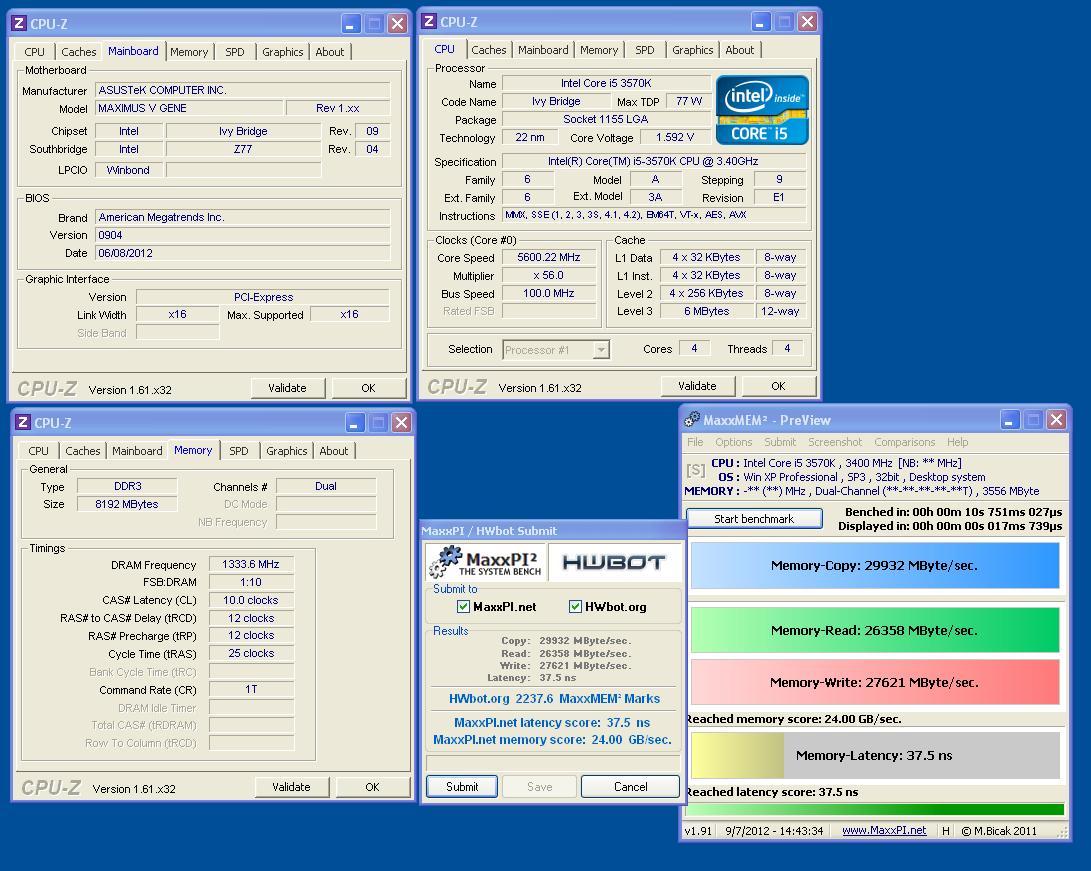Open the www.MaxxPI.net link
Screen dimensions: 1091x871
(884, 831)
